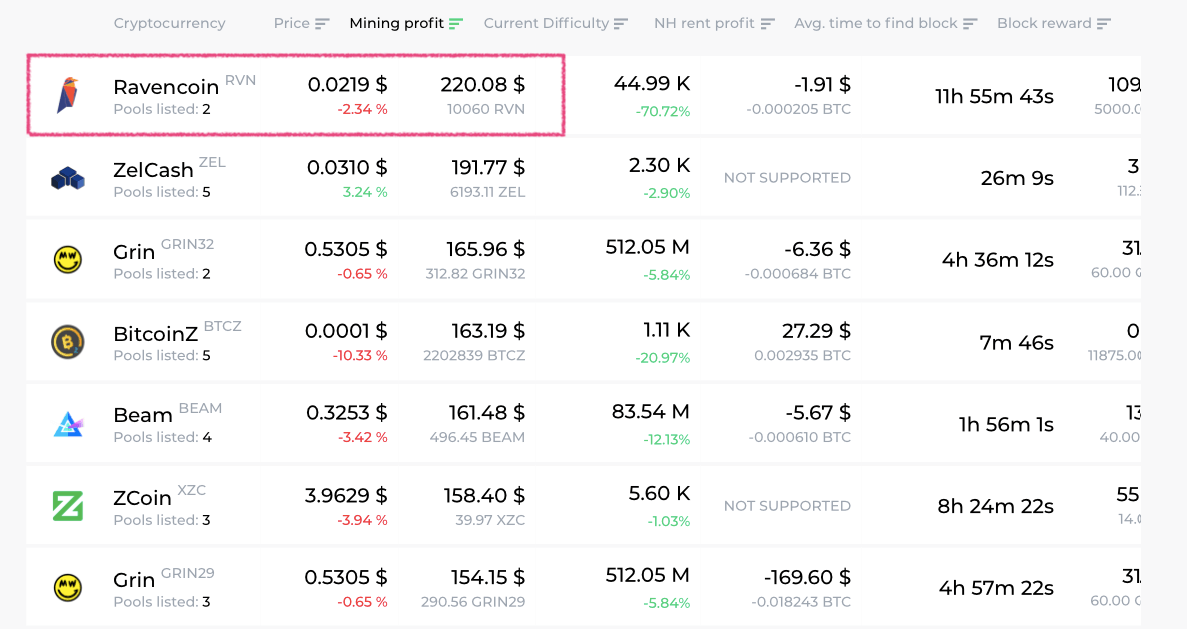Open the Ravencoin coin name link
Screen dimensions: 1187x629
click(x=166, y=87)
